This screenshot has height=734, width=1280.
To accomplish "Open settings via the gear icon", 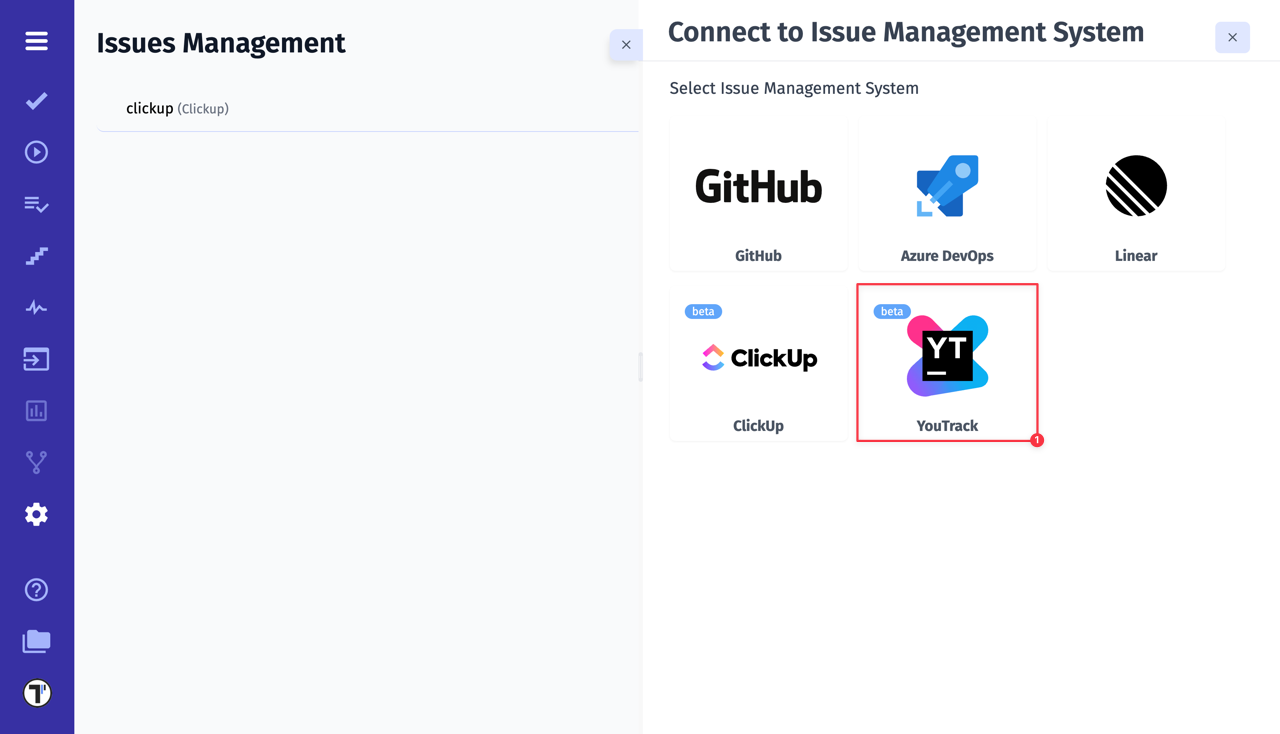I will (36, 513).
